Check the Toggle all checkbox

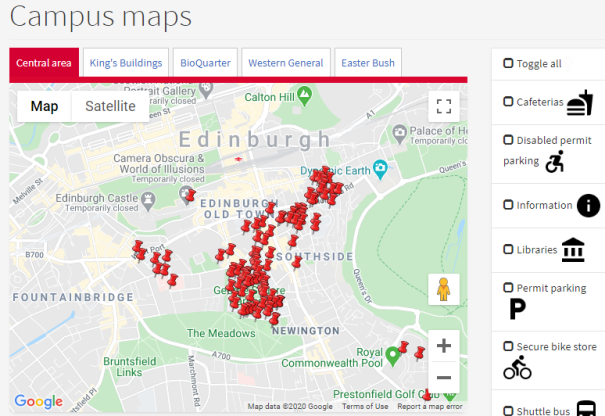pos(508,63)
